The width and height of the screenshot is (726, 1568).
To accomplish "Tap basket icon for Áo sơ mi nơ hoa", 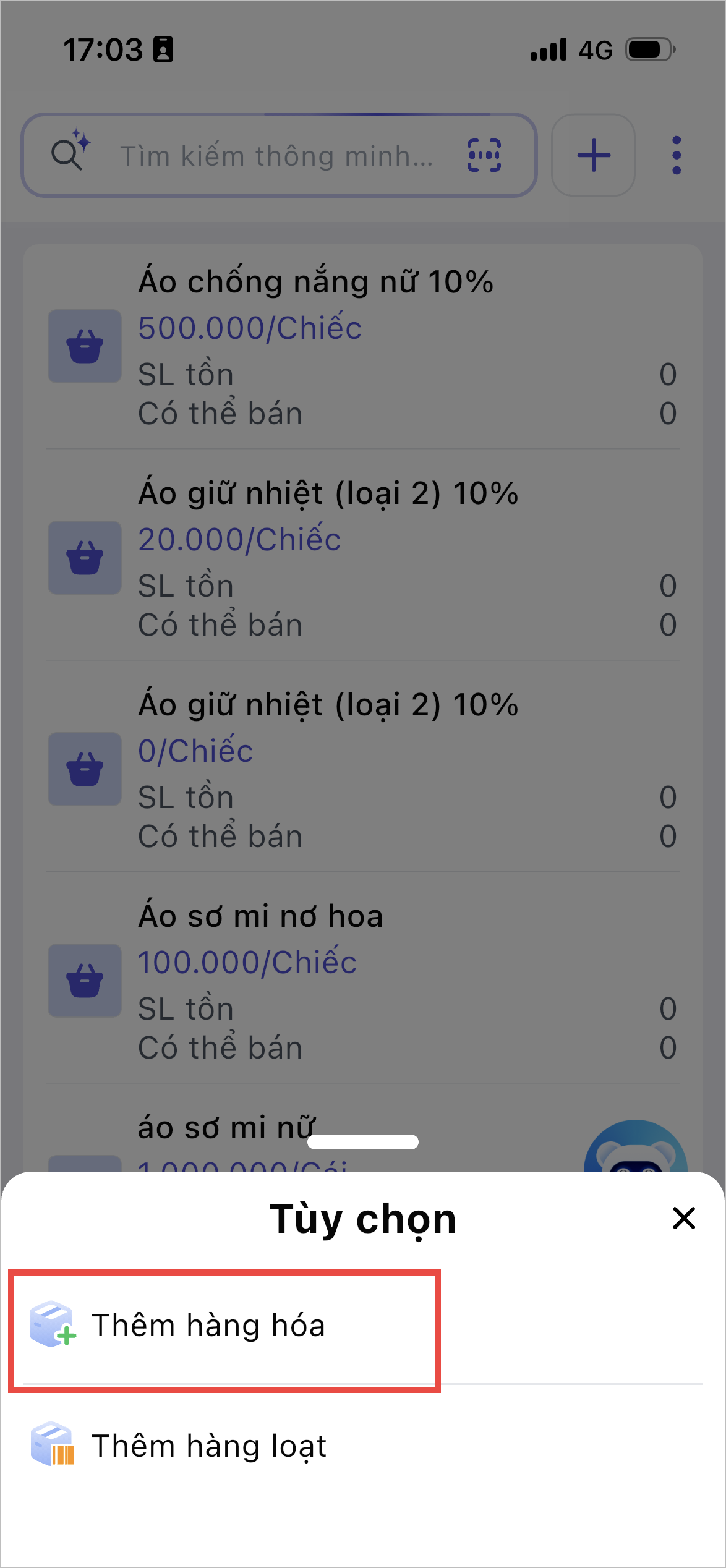I will (85, 981).
